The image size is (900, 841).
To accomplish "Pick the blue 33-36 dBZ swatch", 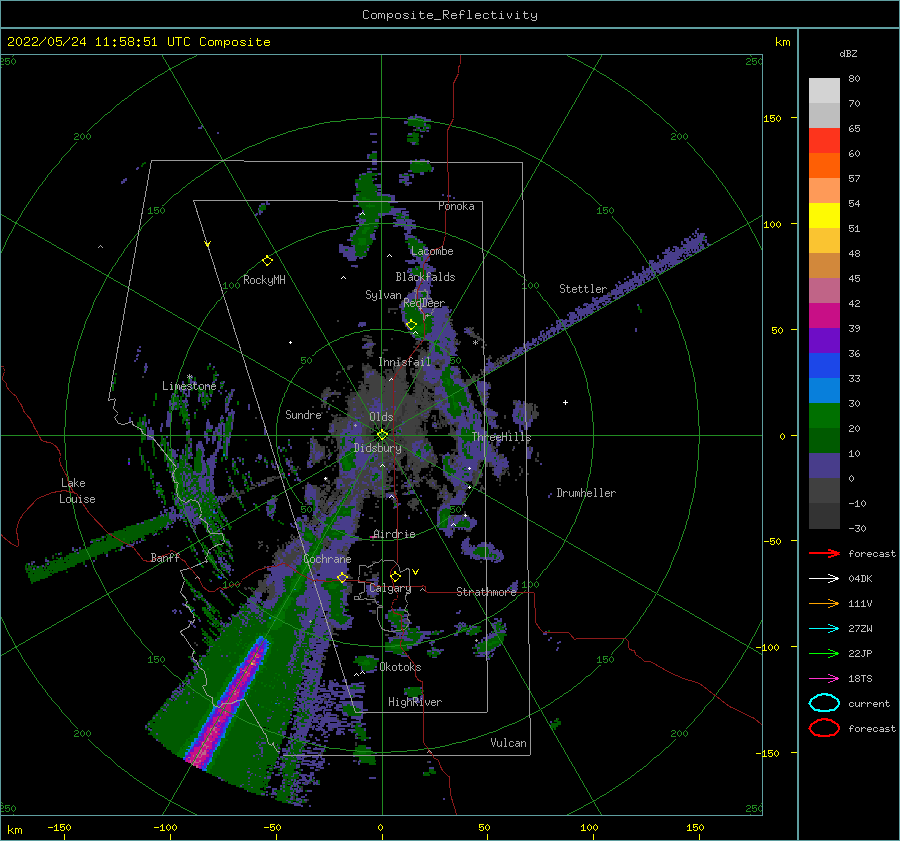I will click(824, 366).
